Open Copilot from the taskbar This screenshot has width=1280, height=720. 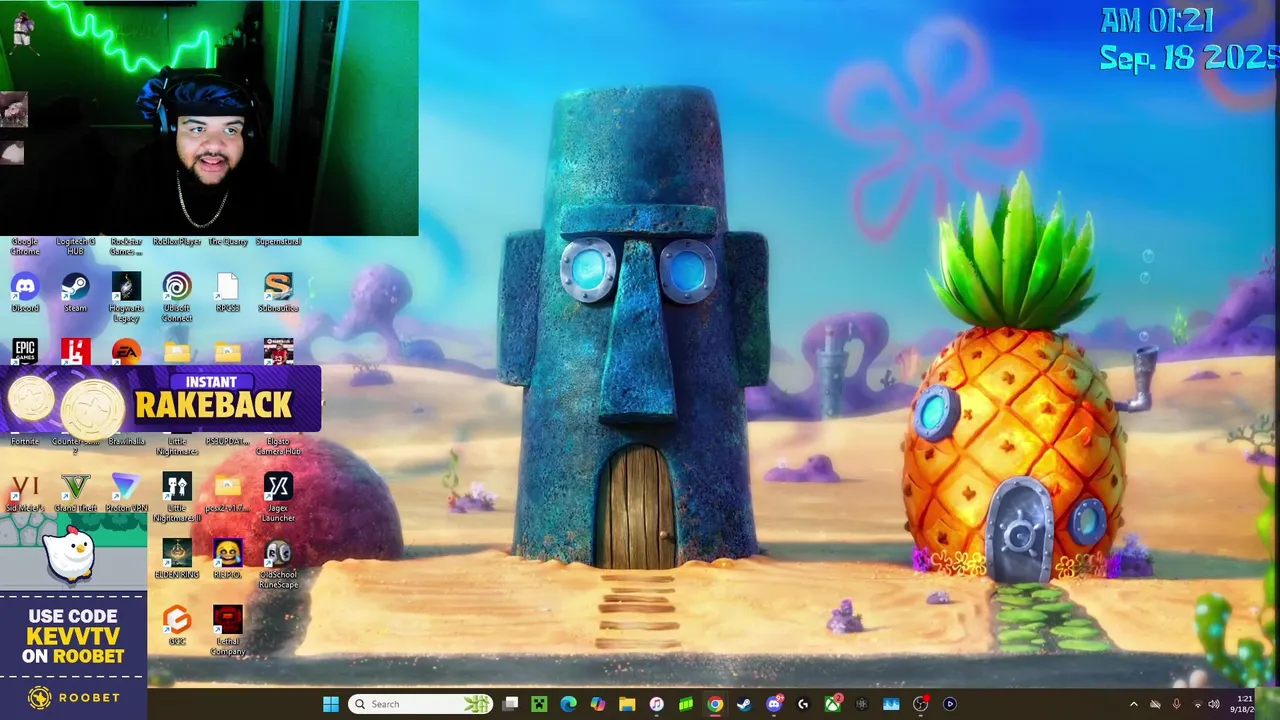point(597,704)
